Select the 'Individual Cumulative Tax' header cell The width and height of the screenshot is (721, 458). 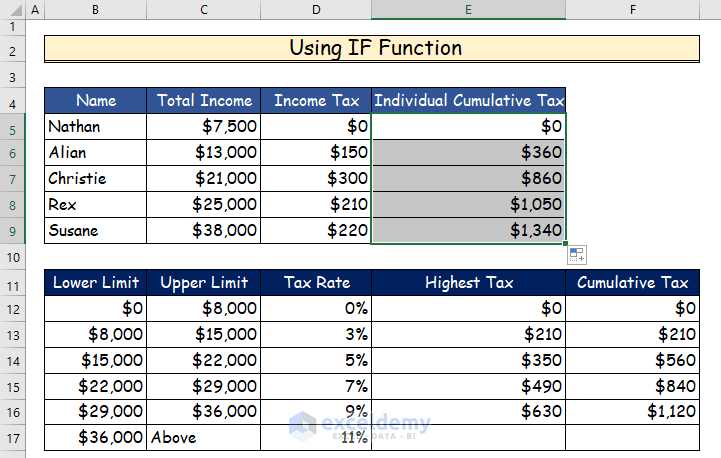coord(468,101)
